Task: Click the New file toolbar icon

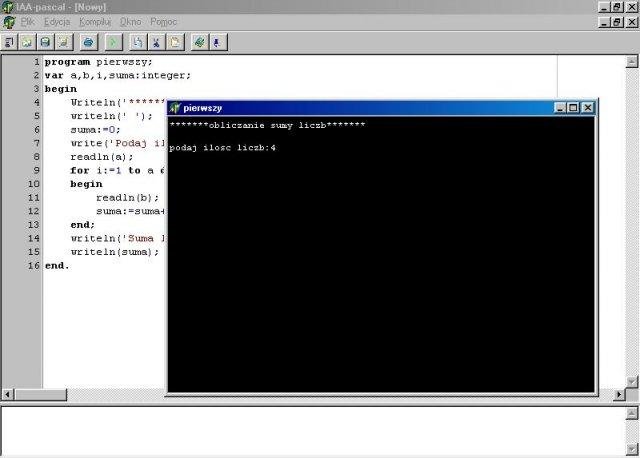Action: coord(9,42)
